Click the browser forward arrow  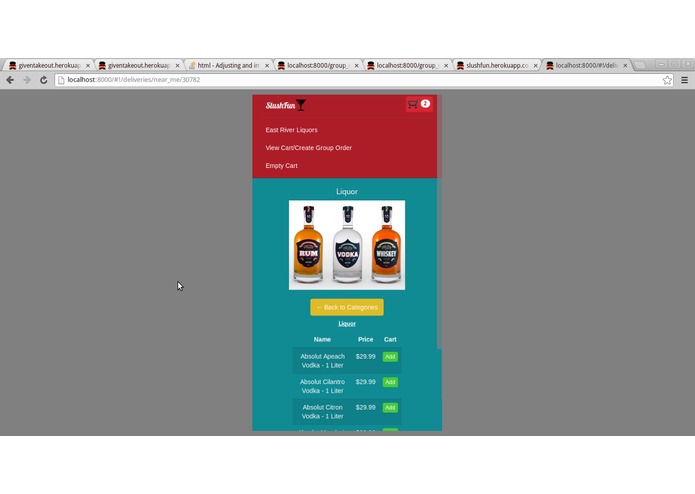[x=27, y=80]
